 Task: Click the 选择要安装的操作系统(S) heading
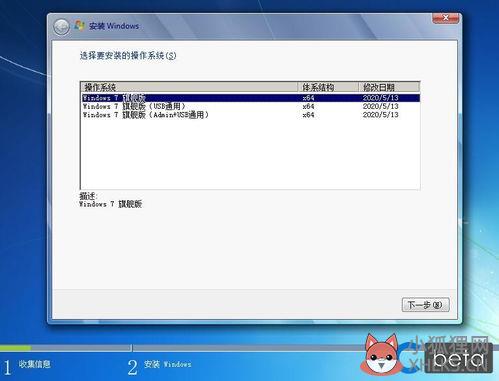pyautogui.click(x=128, y=56)
